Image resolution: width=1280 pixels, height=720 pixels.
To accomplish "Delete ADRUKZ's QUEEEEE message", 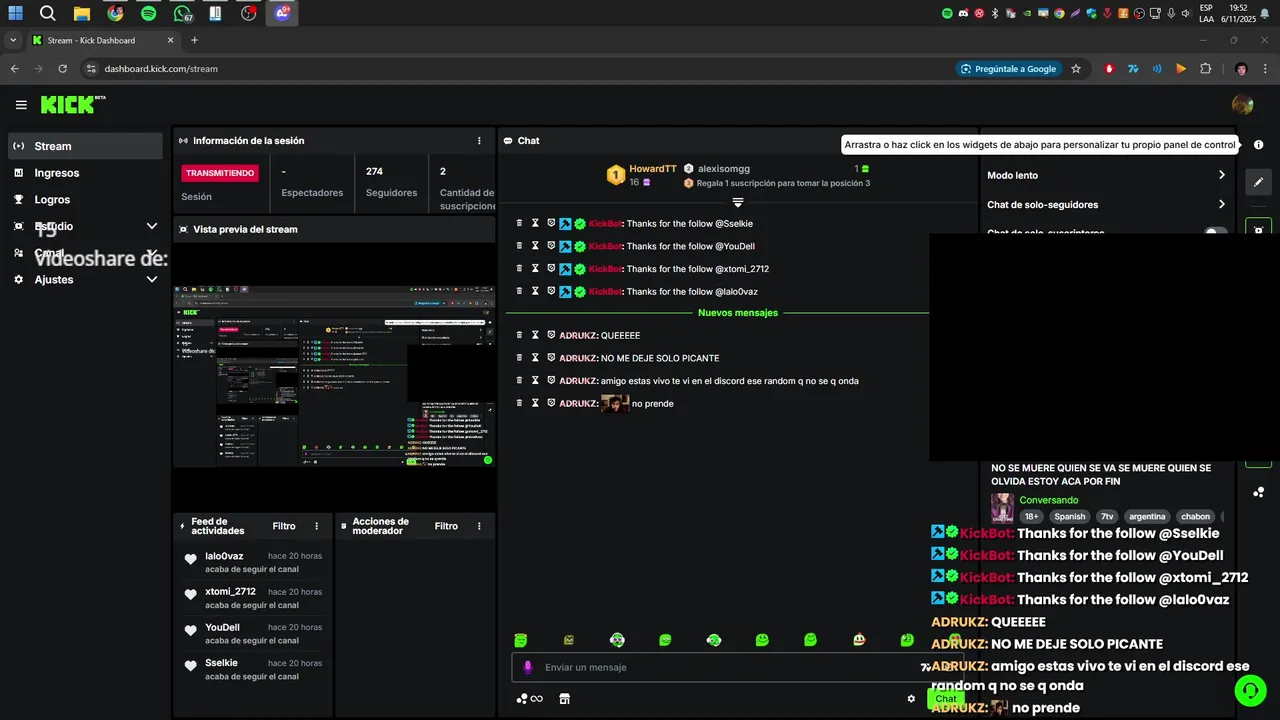I will (x=519, y=335).
